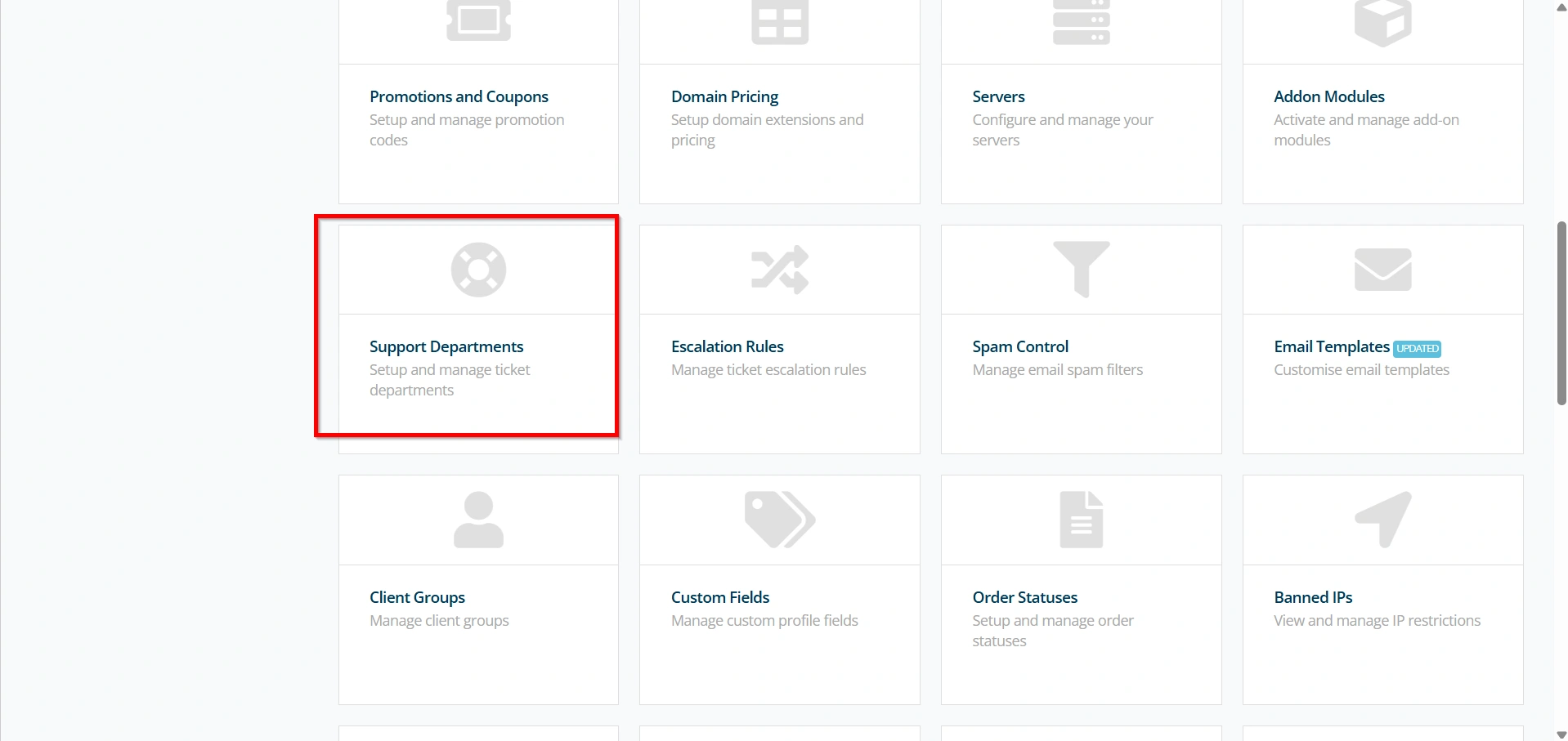The image size is (1568, 741).
Task: Click 'Setup domain extensions and pricing' text
Action: 767,130
